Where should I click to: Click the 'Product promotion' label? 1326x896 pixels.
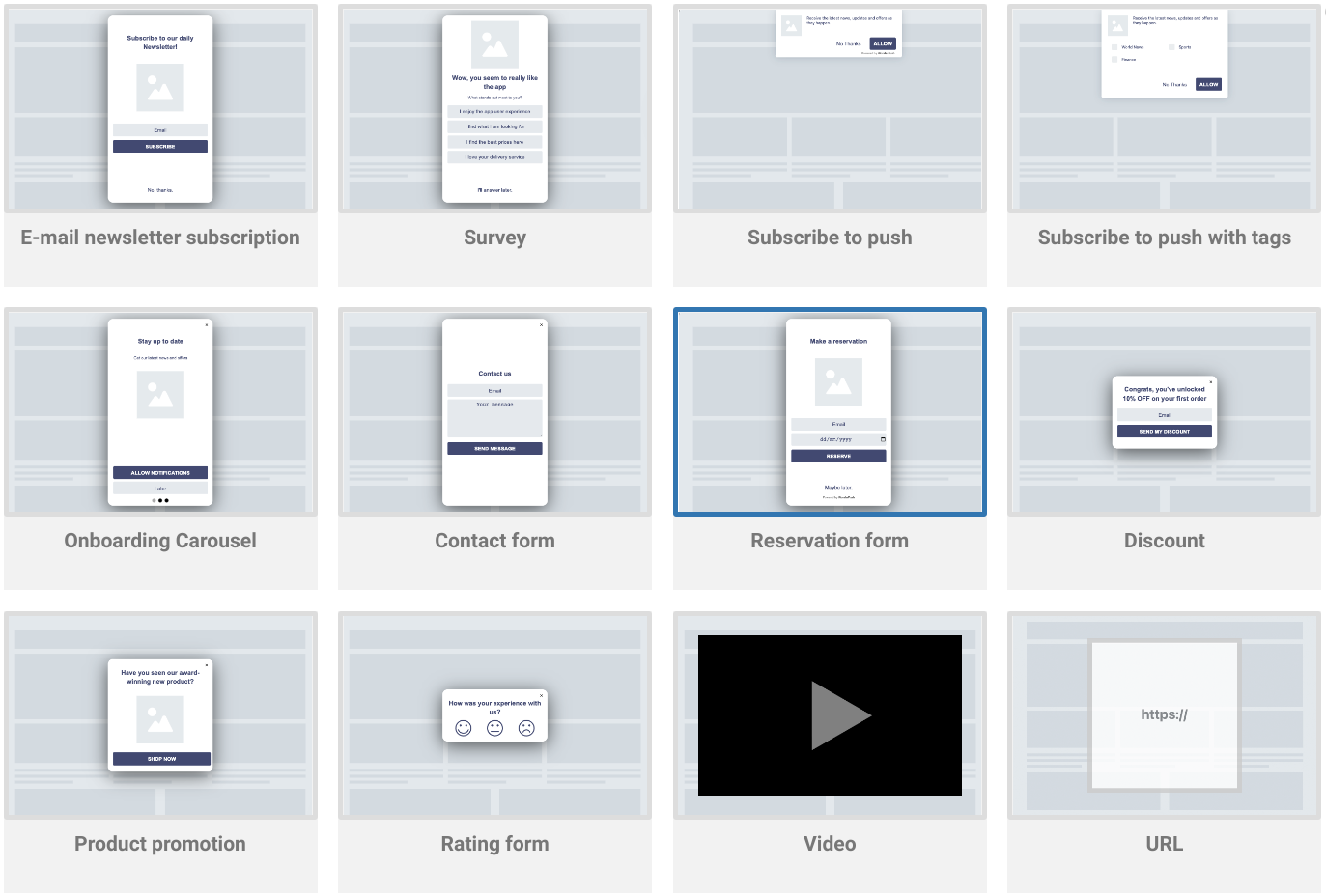[160, 844]
